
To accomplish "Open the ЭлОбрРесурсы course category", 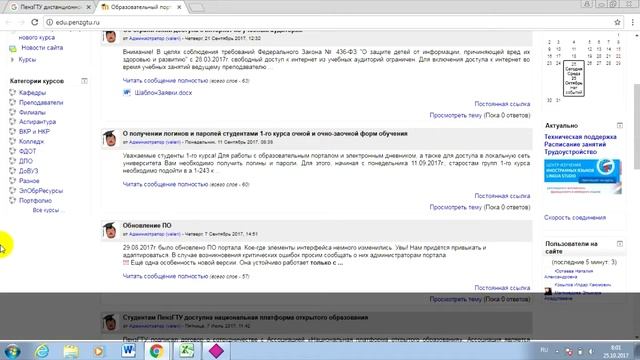I will 41,191.
